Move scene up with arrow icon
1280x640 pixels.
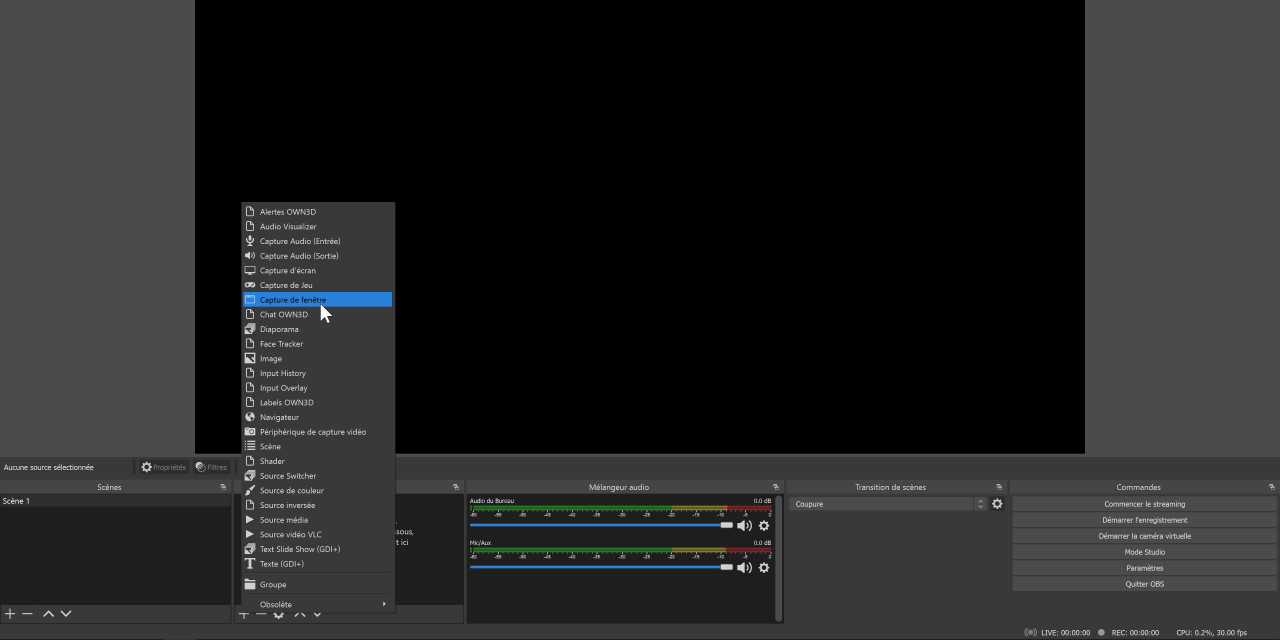coord(48,614)
